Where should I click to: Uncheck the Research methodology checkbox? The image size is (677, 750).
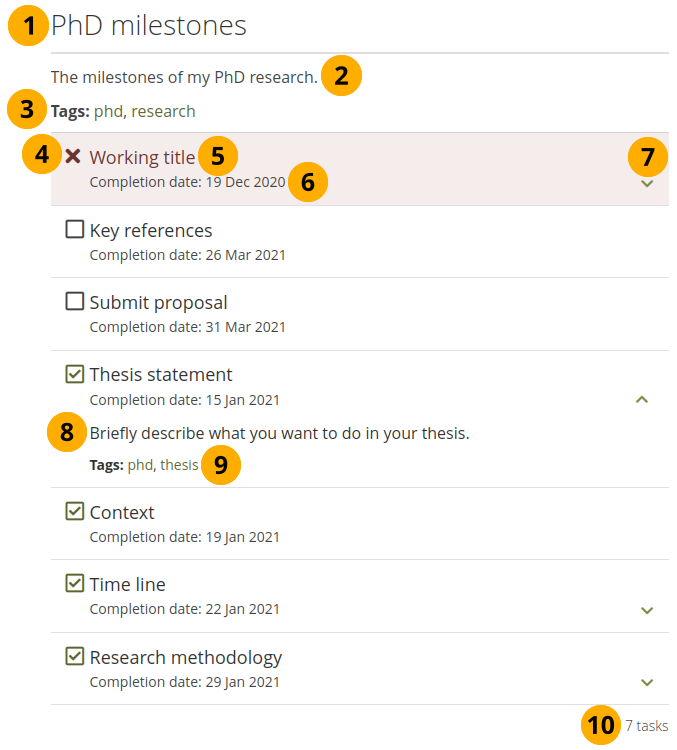tap(74, 657)
